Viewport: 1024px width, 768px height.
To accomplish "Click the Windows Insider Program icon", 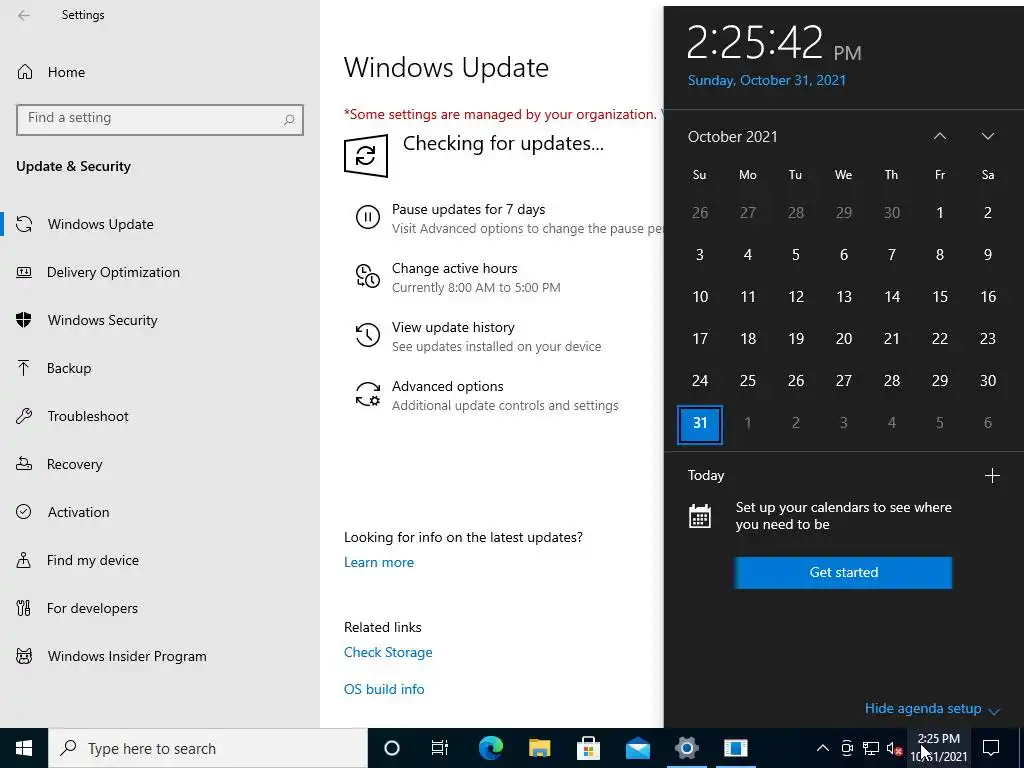I will 24,656.
